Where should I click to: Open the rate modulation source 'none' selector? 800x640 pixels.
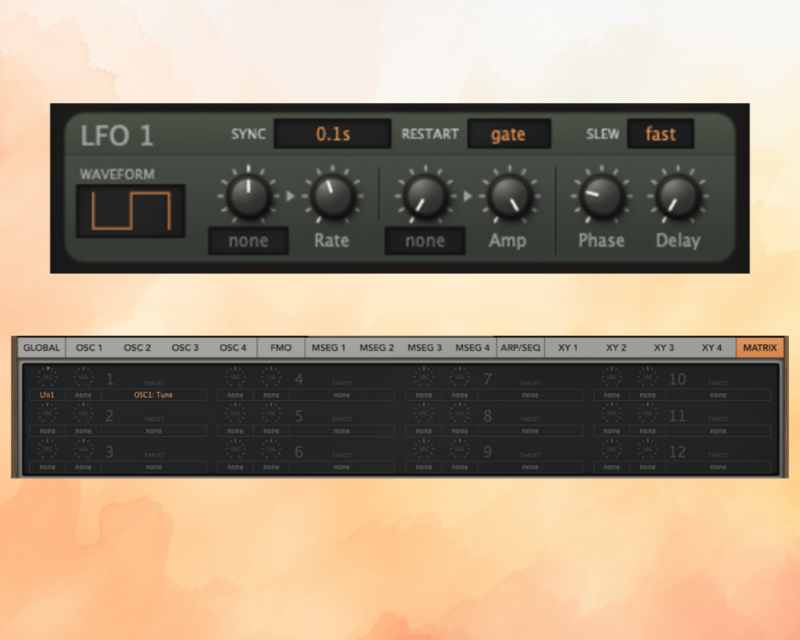pyautogui.click(x=248, y=240)
